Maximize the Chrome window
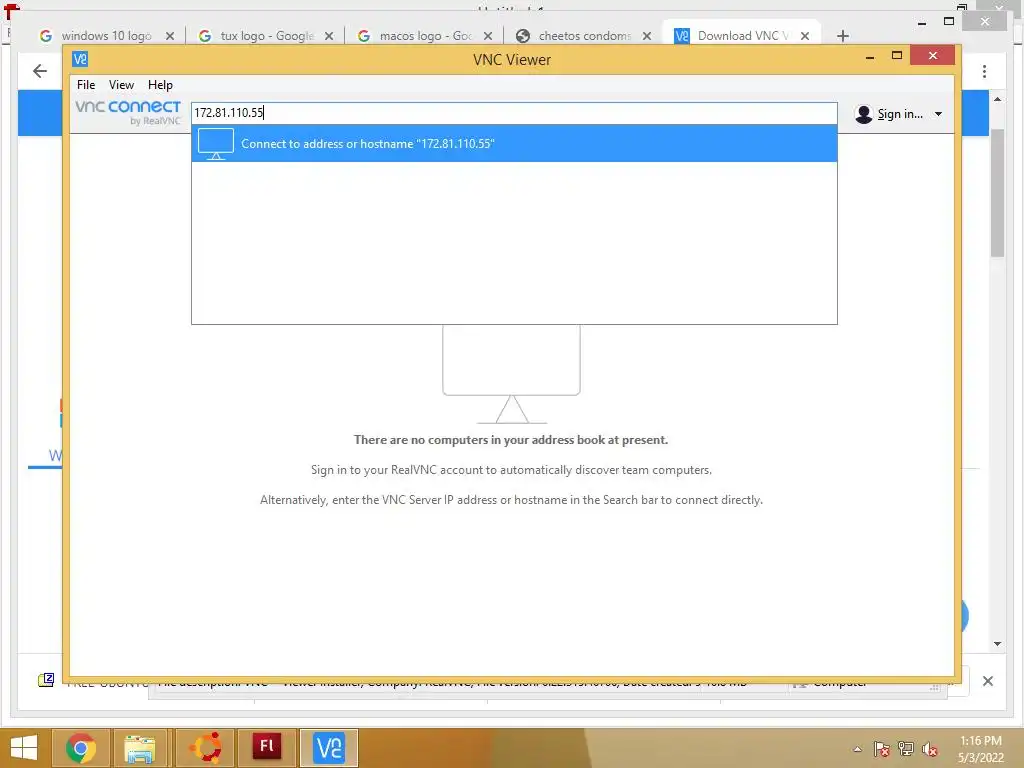1024x768 pixels. [x=950, y=22]
